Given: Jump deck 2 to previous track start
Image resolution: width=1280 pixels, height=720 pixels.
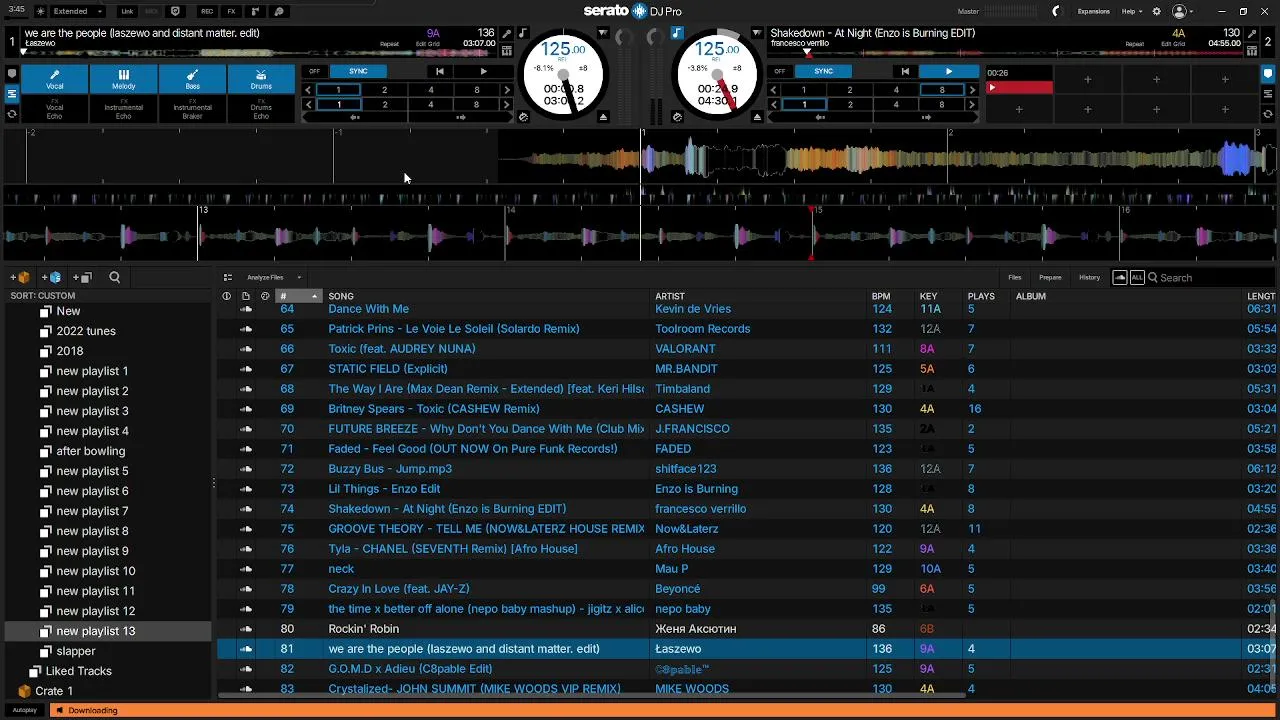Looking at the screenshot, I should (x=905, y=71).
